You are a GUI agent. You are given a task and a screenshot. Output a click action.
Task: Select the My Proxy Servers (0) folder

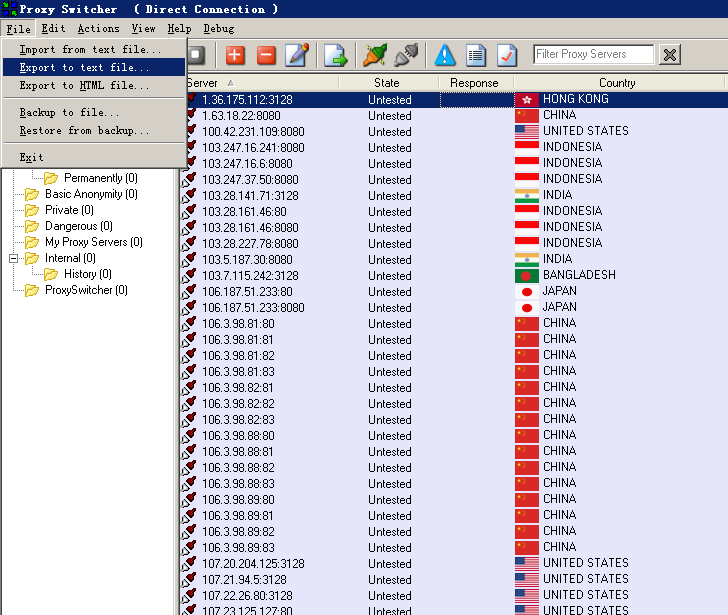click(93, 242)
